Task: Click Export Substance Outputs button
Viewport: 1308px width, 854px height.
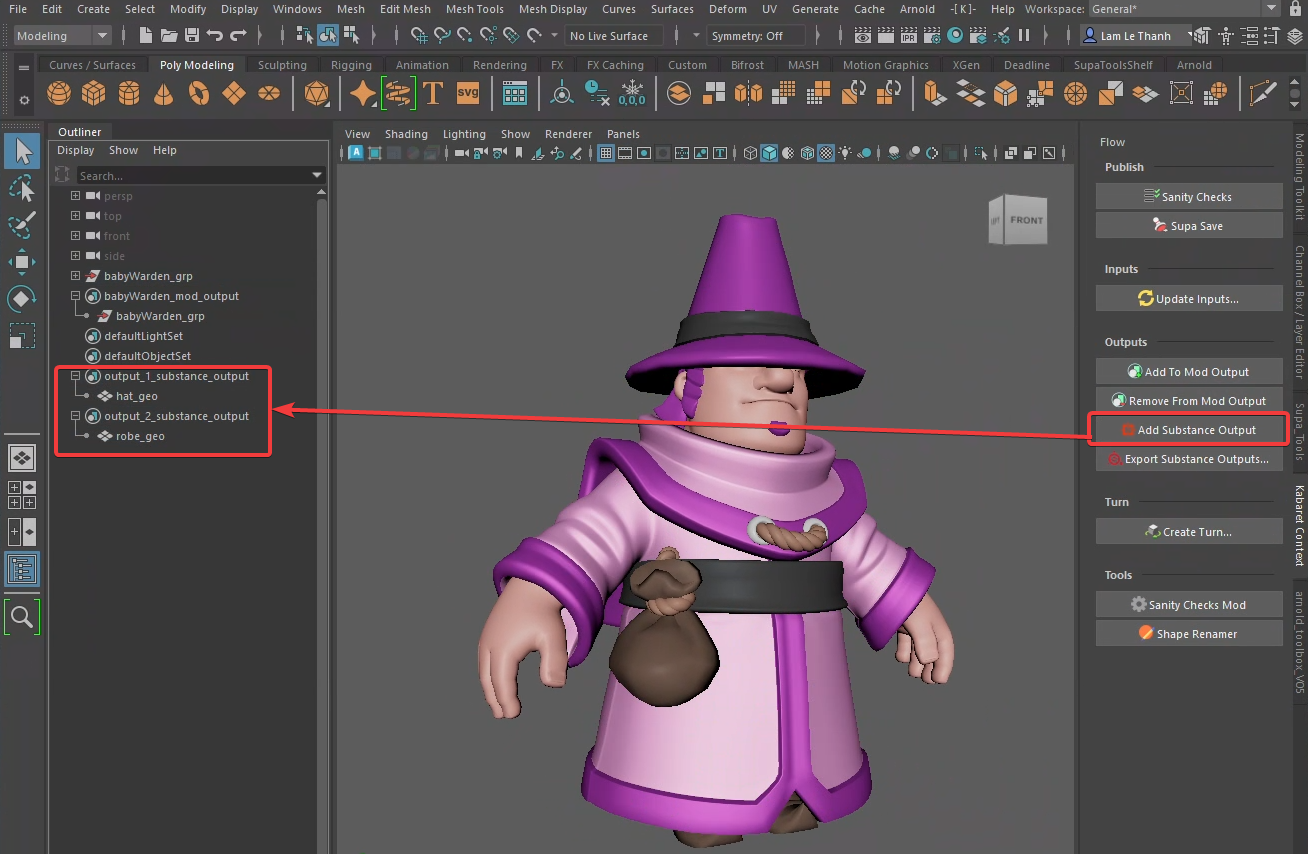Action: click(x=1189, y=459)
